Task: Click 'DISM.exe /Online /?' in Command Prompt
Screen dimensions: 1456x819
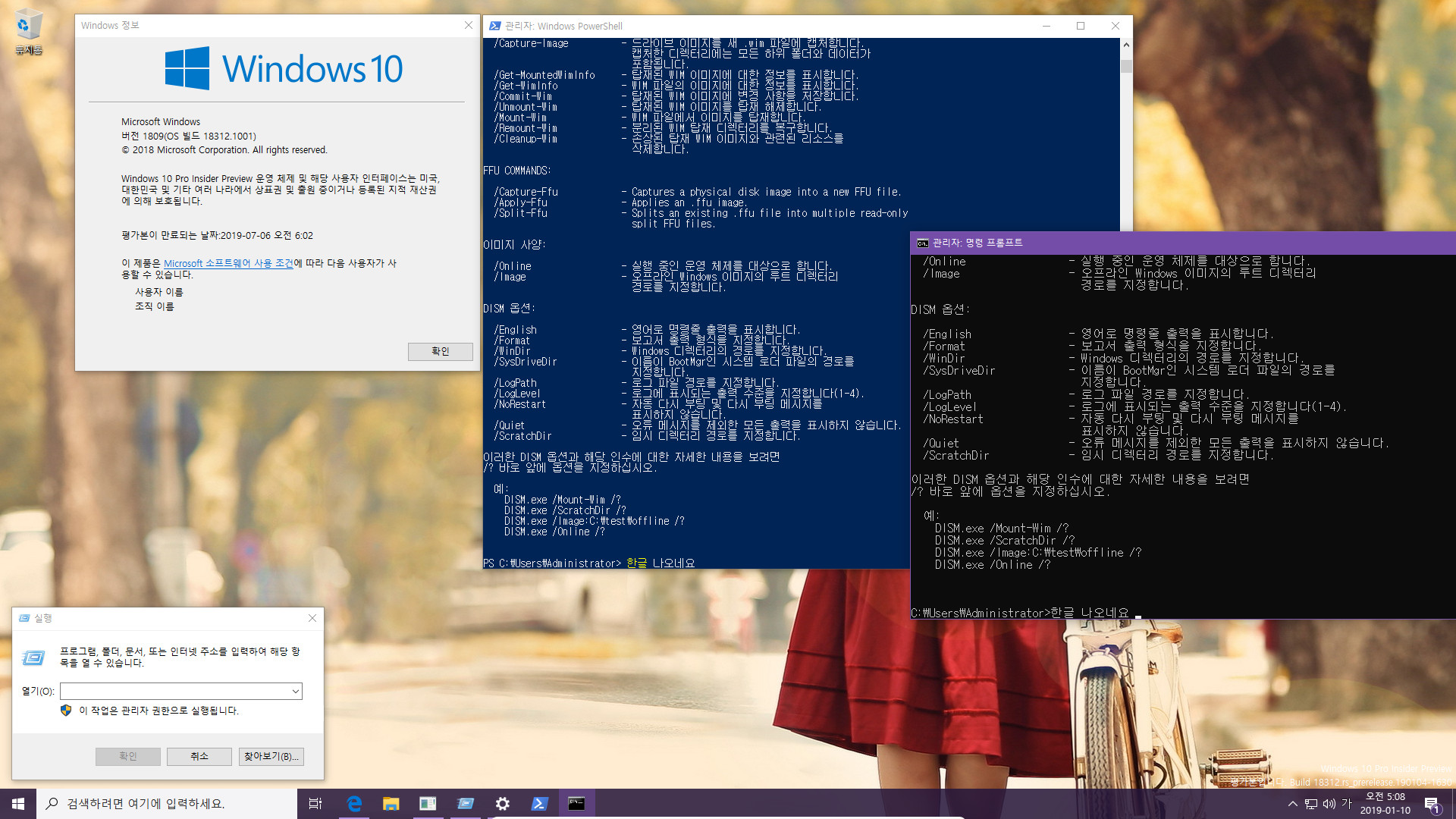Action: pyautogui.click(x=992, y=565)
